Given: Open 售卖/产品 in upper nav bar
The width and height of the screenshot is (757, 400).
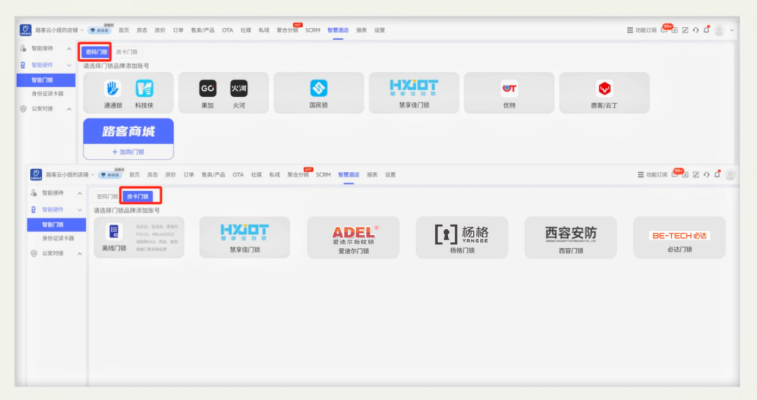Looking at the screenshot, I should pyautogui.click(x=203, y=30).
